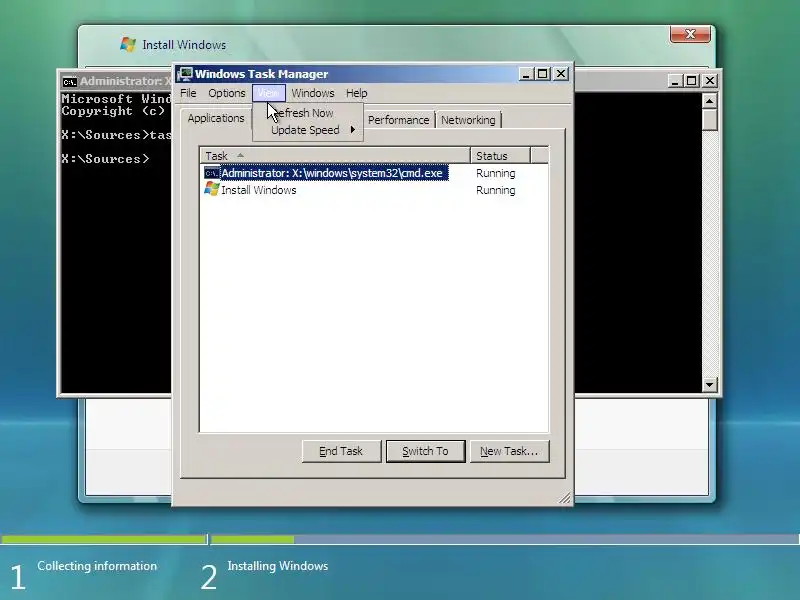The height and width of the screenshot is (600, 800).
Task: Open the Options menu
Action: (227, 93)
